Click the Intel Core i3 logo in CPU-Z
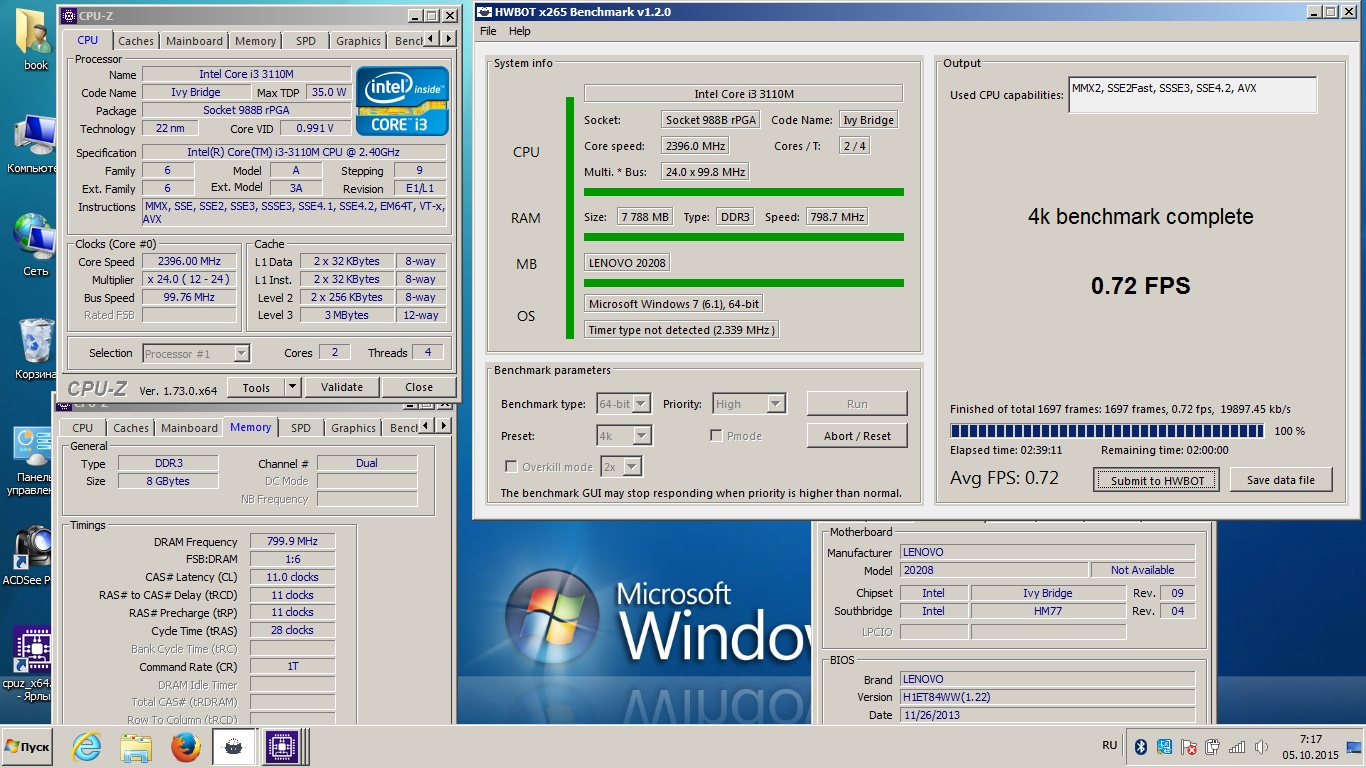This screenshot has height=768, width=1366. [x=403, y=101]
